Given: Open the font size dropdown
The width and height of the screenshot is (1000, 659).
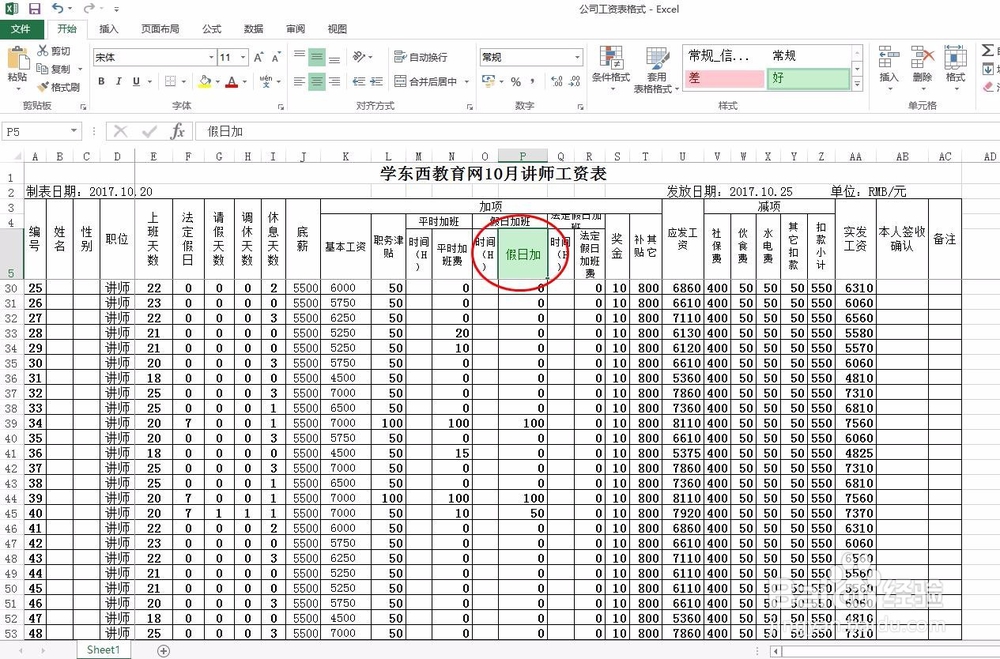Looking at the screenshot, I should (x=244, y=57).
